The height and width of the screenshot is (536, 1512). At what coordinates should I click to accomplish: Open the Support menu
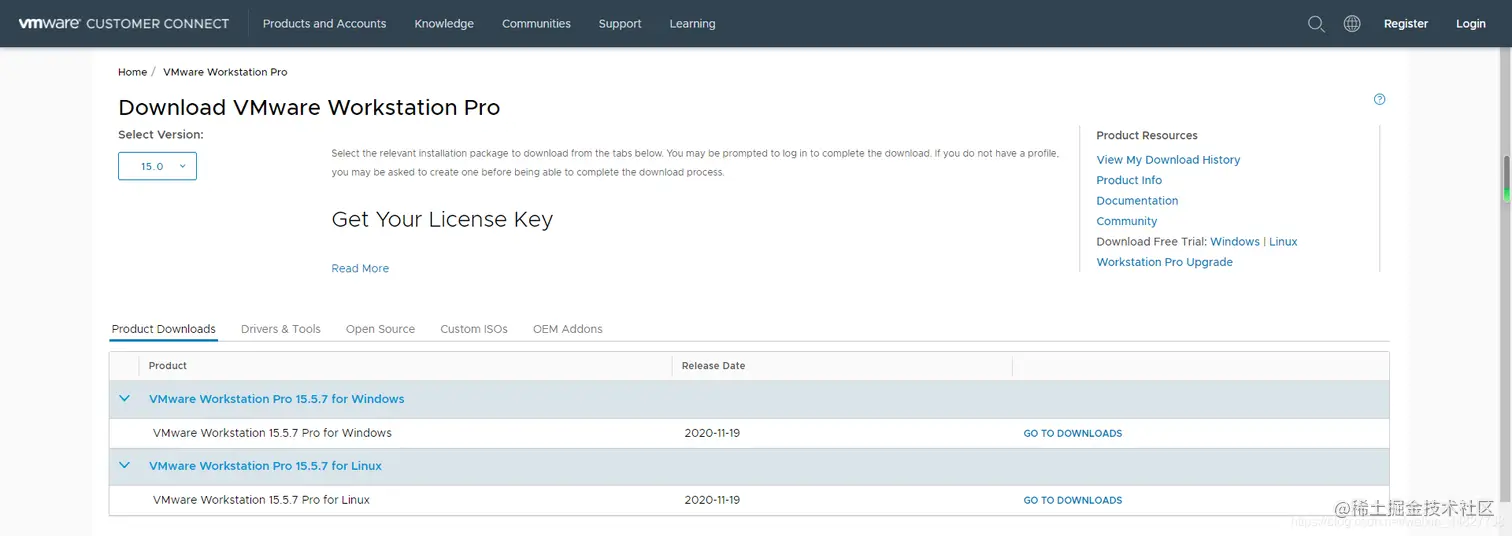(620, 23)
